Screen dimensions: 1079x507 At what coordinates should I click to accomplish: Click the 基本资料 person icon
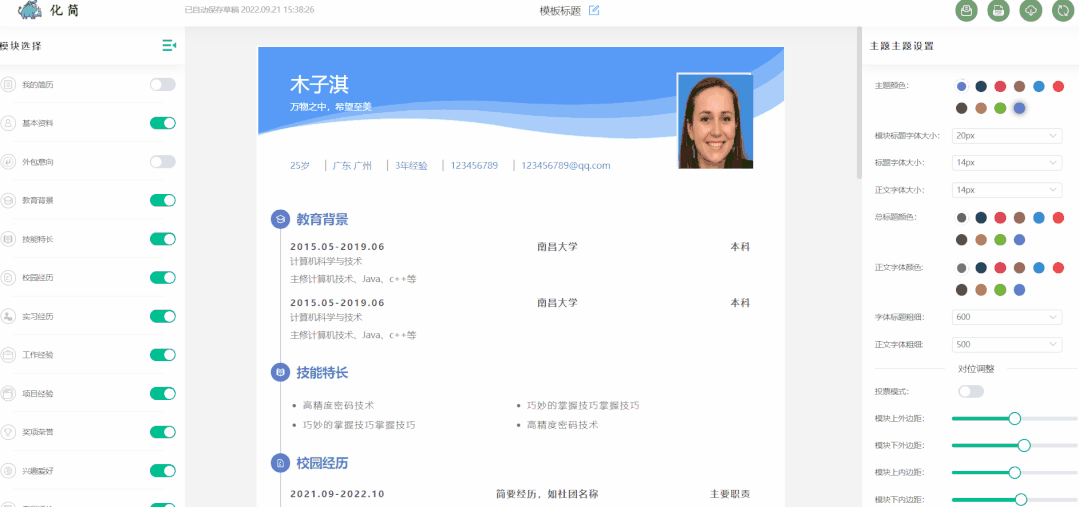click(8, 123)
